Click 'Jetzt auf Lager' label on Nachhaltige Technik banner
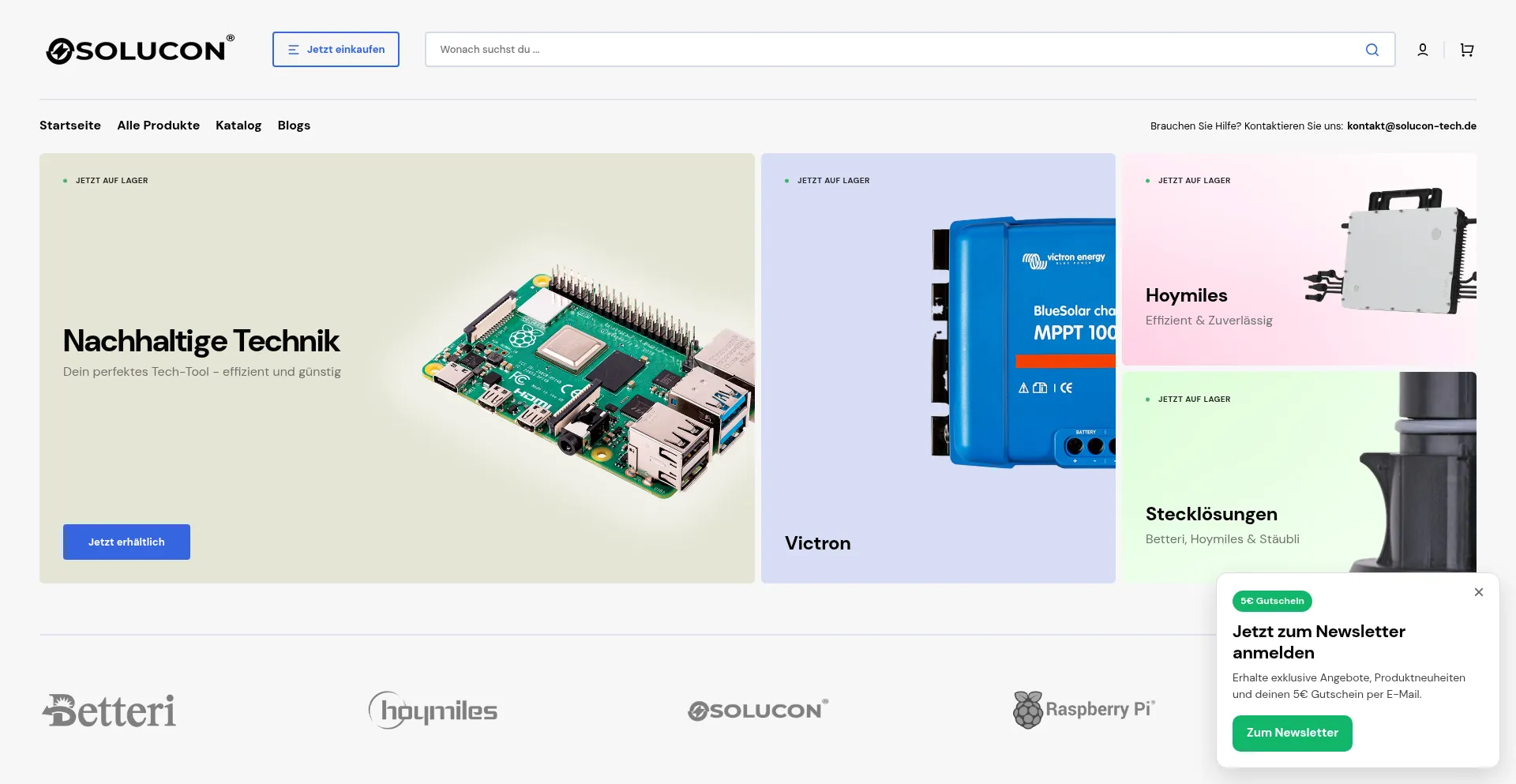Image resolution: width=1516 pixels, height=784 pixels. click(111, 181)
